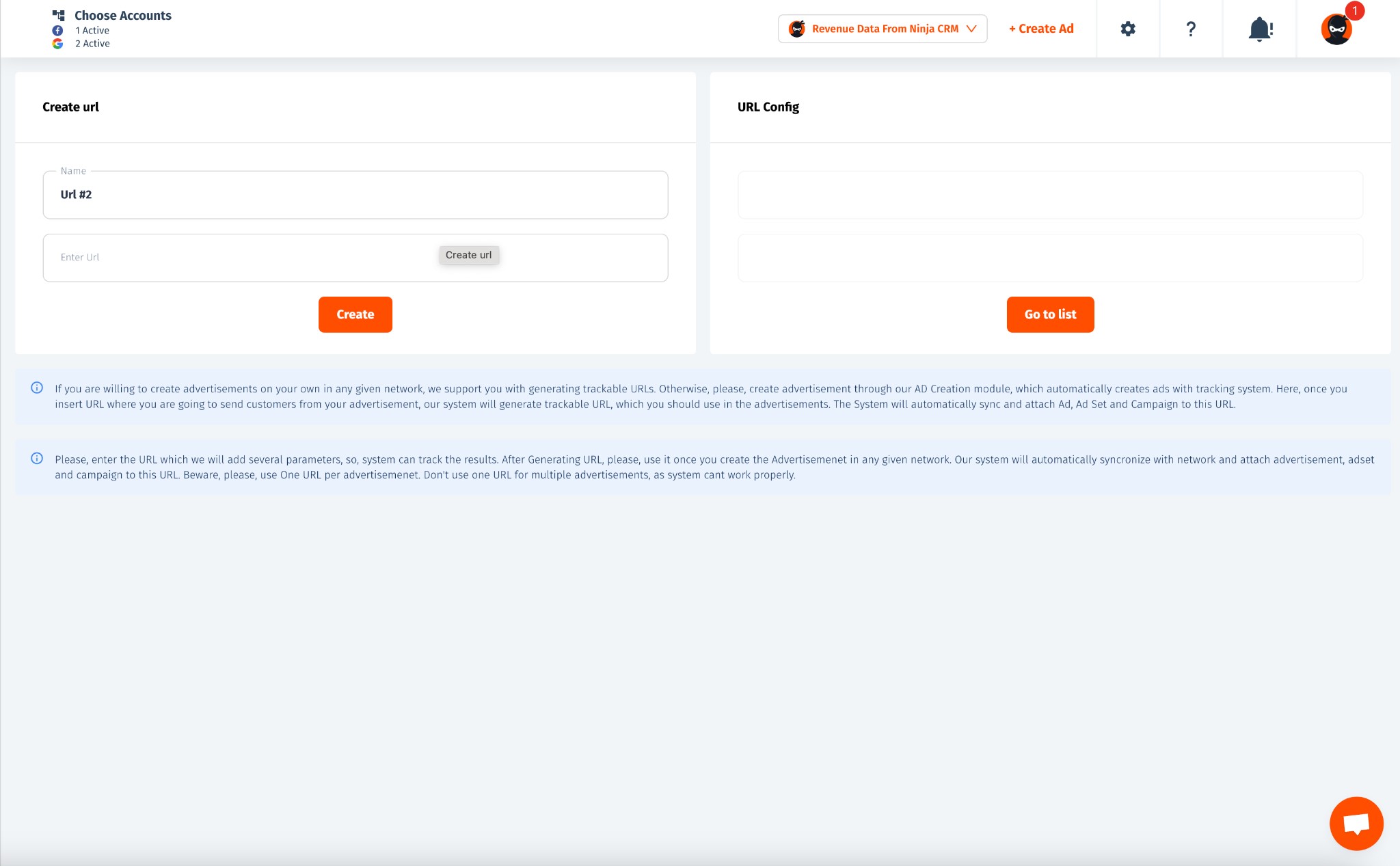Click the Facebook account icon

(58, 31)
